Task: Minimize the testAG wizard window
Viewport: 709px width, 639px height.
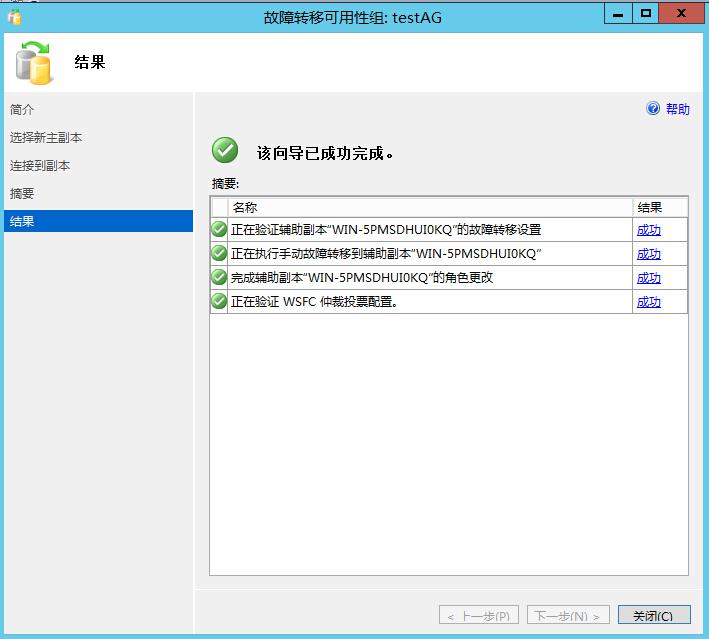Action: (618, 14)
